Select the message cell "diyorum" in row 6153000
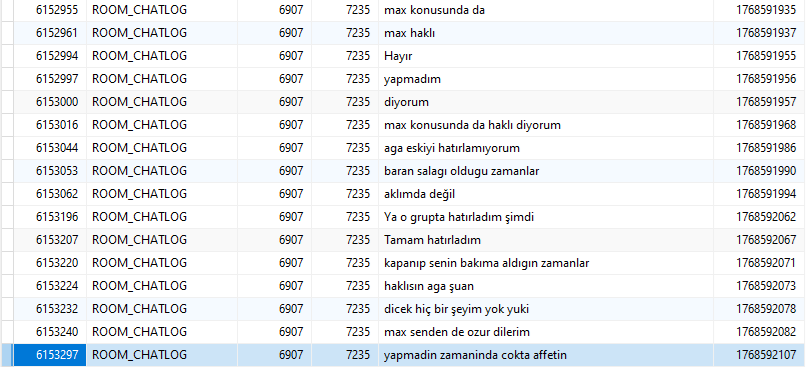 point(546,102)
